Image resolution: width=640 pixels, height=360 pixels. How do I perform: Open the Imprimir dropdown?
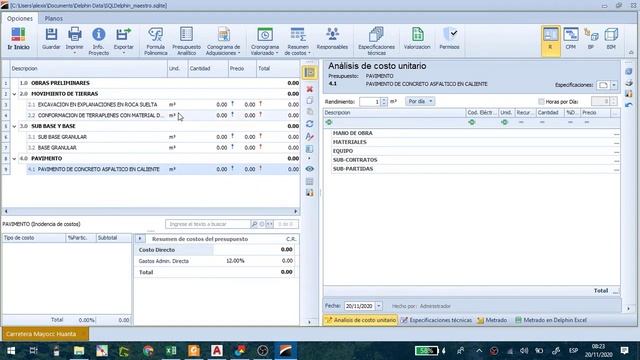click(74, 53)
